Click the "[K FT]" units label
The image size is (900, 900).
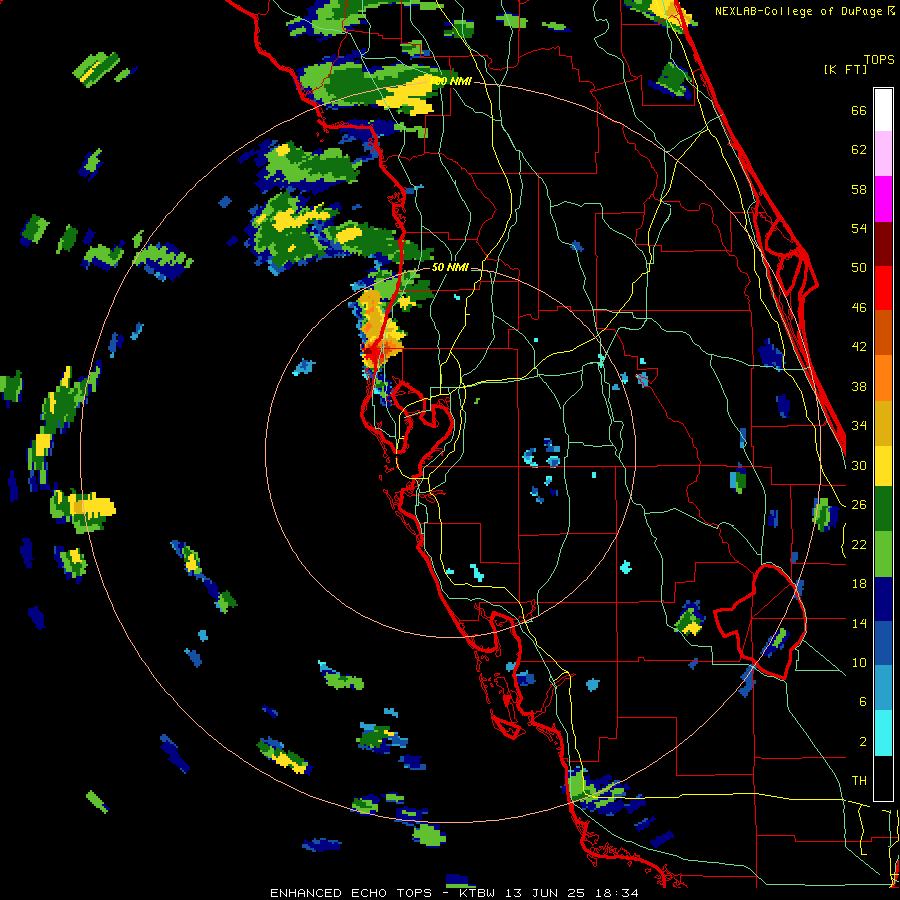click(x=845, y=69)
